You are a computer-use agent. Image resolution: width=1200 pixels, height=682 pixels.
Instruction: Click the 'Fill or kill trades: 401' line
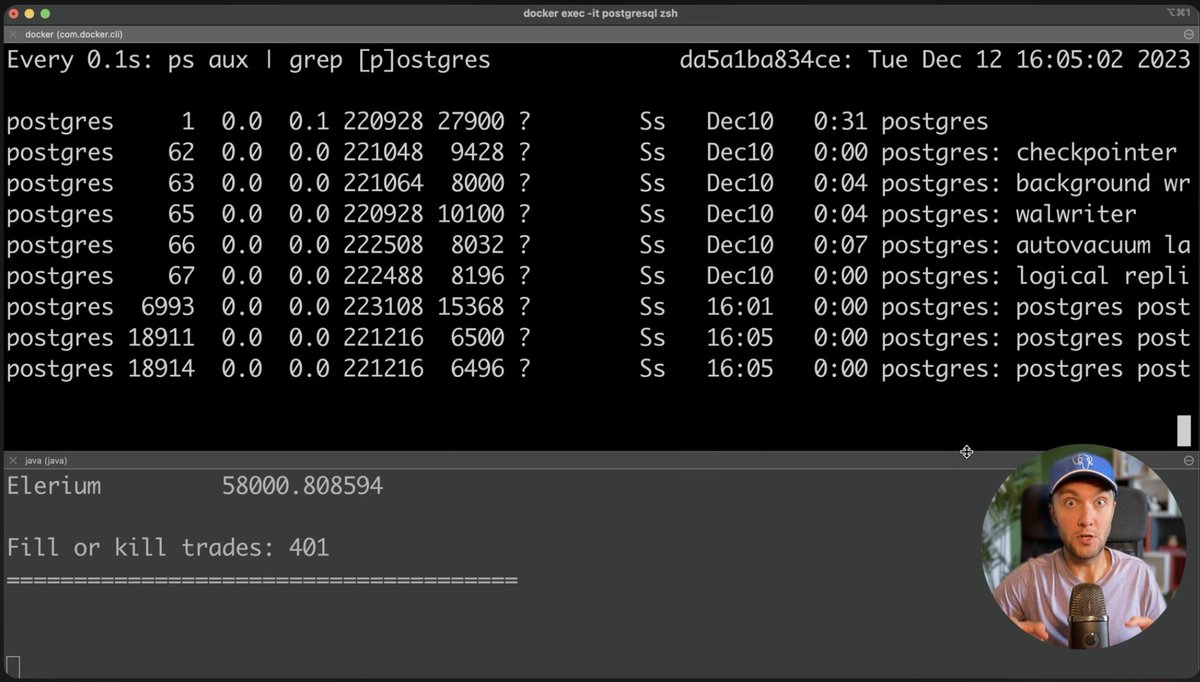click(168, 548)
